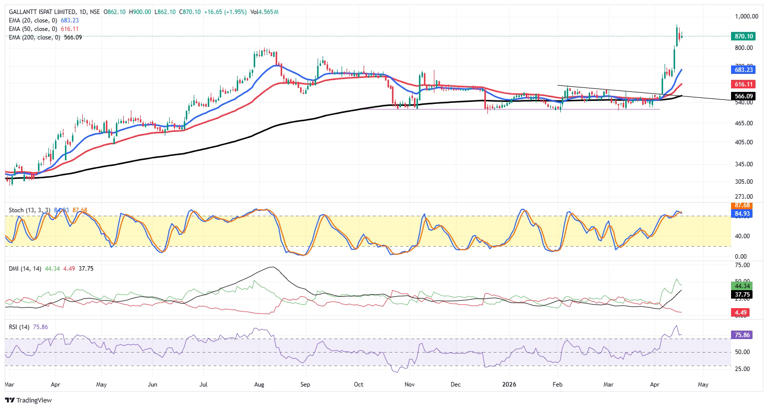
Task: Click the H900.00 high value in header
Action: tap(140, 11)
